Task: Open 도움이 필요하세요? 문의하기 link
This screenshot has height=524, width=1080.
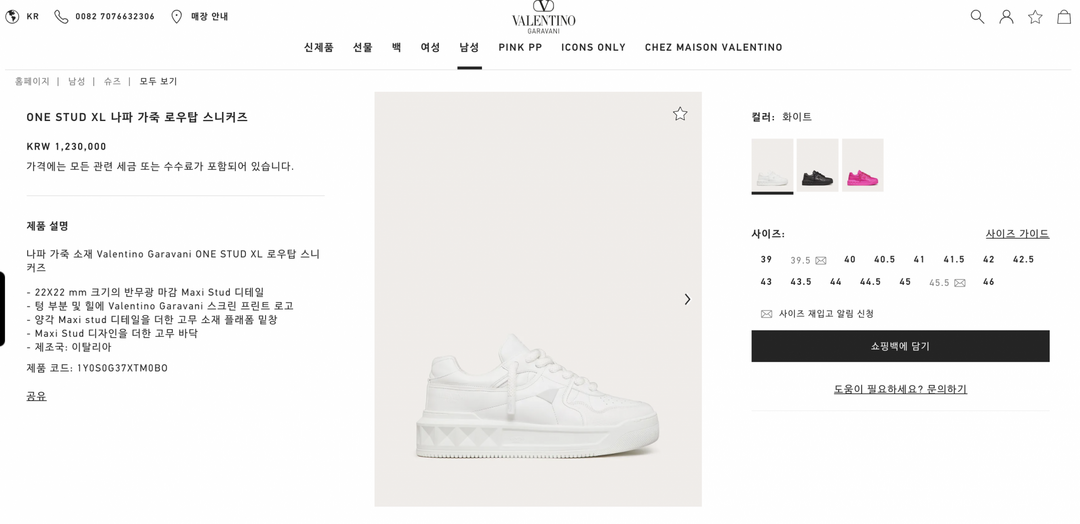Action: [900, 389]
